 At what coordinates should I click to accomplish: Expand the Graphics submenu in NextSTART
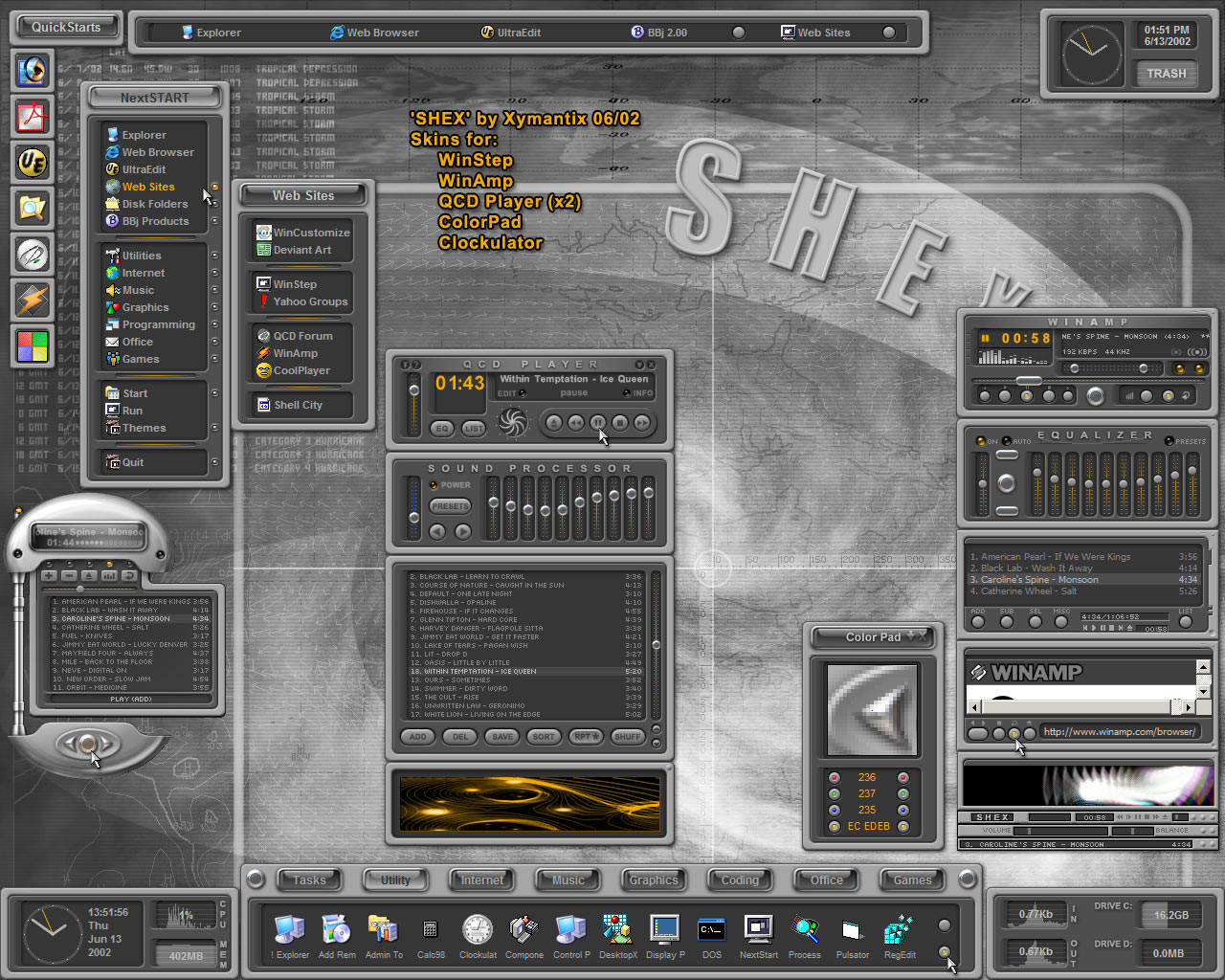tap(214, 307)
